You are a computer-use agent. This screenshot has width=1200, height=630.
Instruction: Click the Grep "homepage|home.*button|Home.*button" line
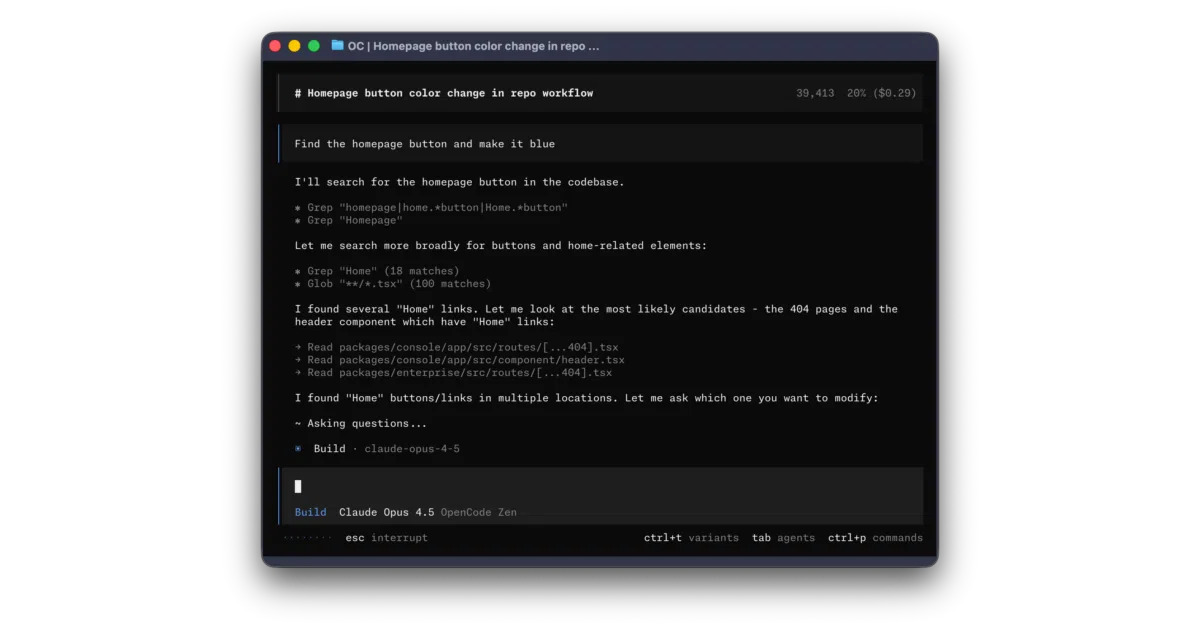click(431, 208)
